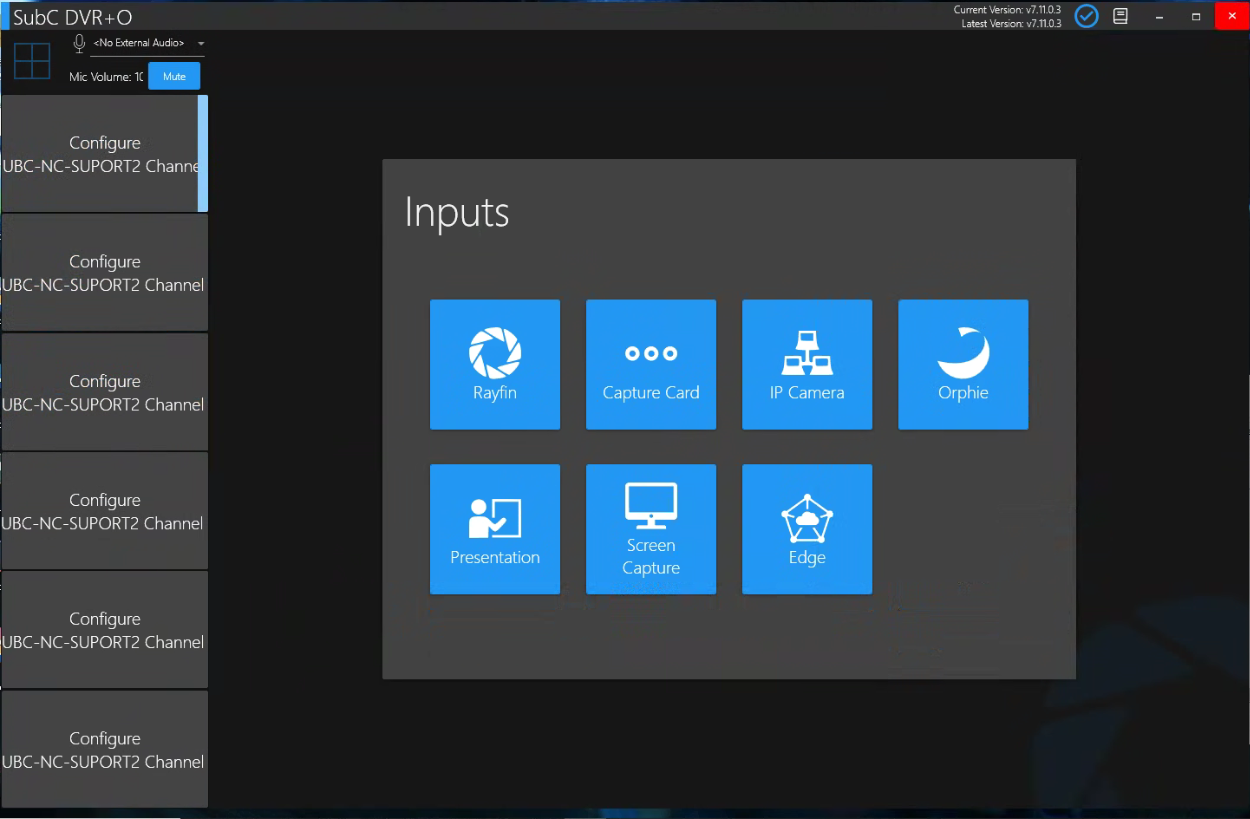Click the grid layout icon

pos(32,61)
